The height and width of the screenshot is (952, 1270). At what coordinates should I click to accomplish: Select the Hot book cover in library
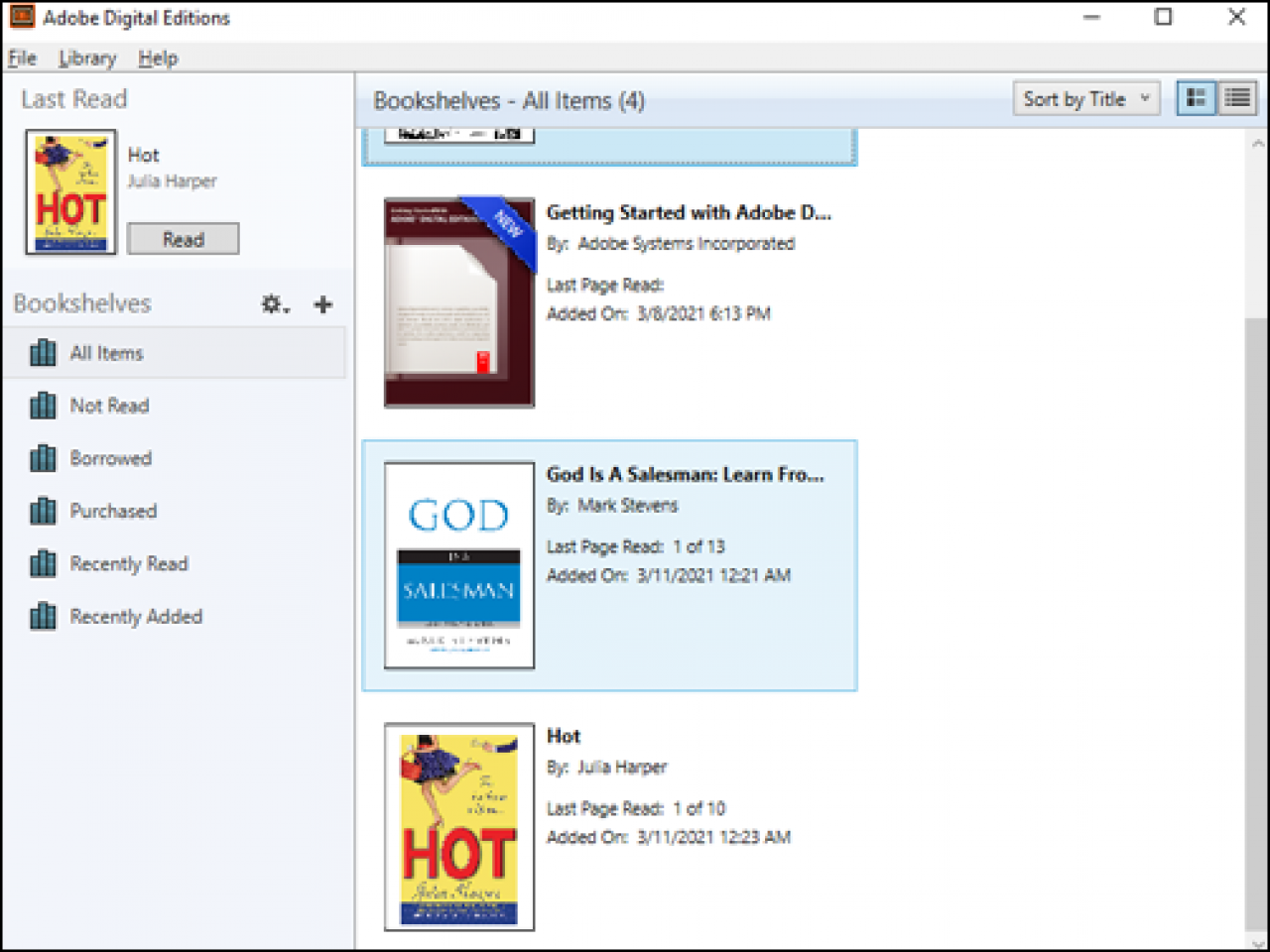coord(459,827)
